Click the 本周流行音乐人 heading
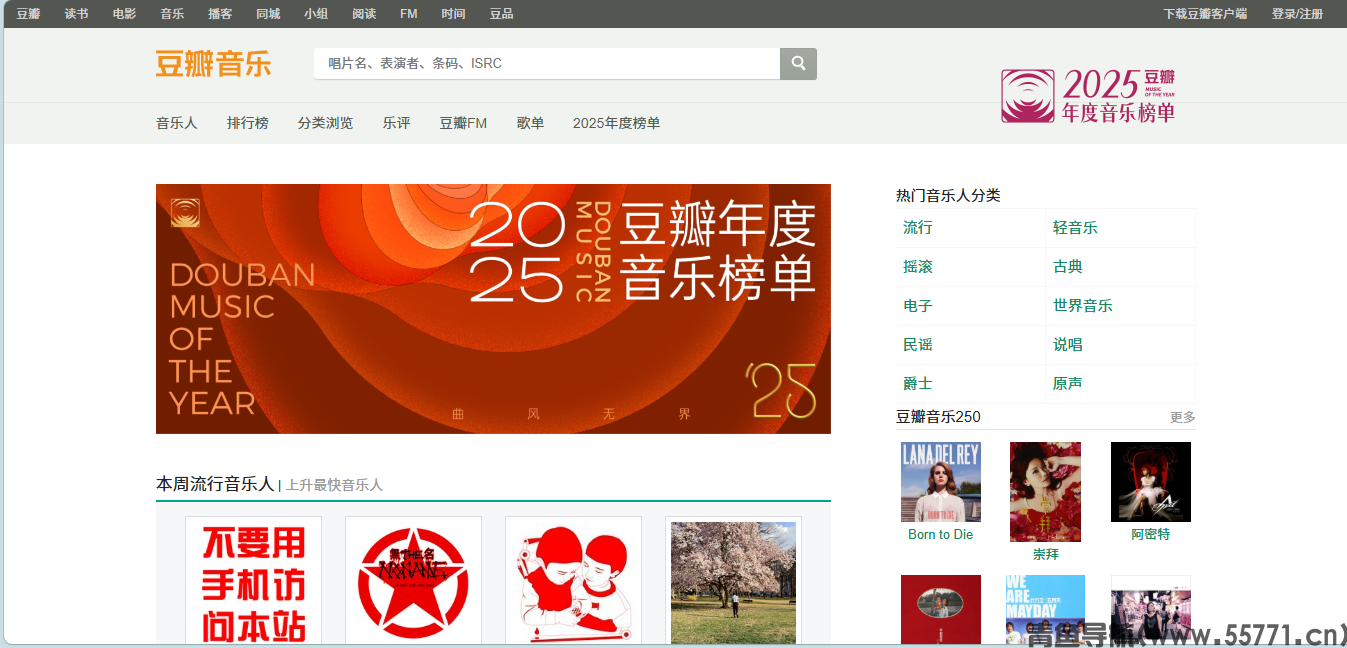1347x648 pixels. point(215,484)
